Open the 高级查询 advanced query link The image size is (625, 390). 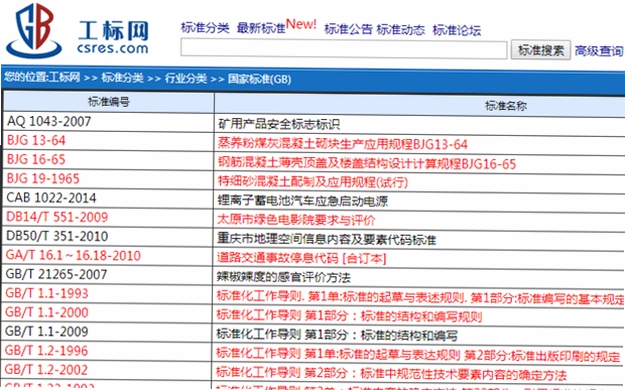[599, 51]
